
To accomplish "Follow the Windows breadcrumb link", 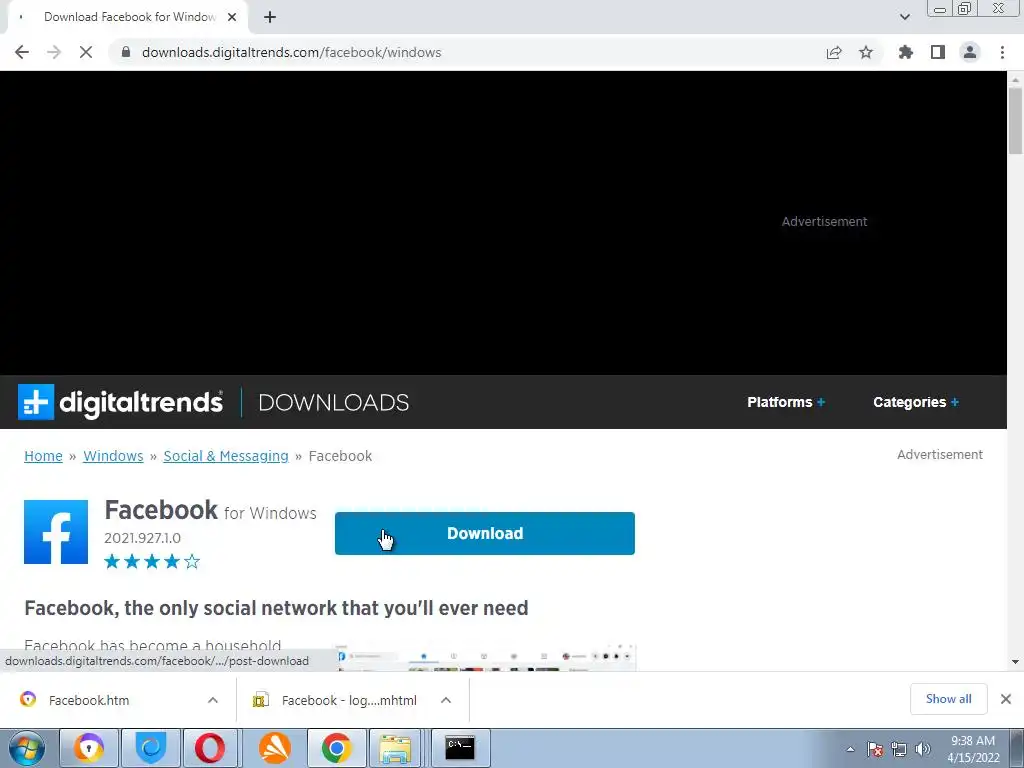I will click(x=113, y=456).
